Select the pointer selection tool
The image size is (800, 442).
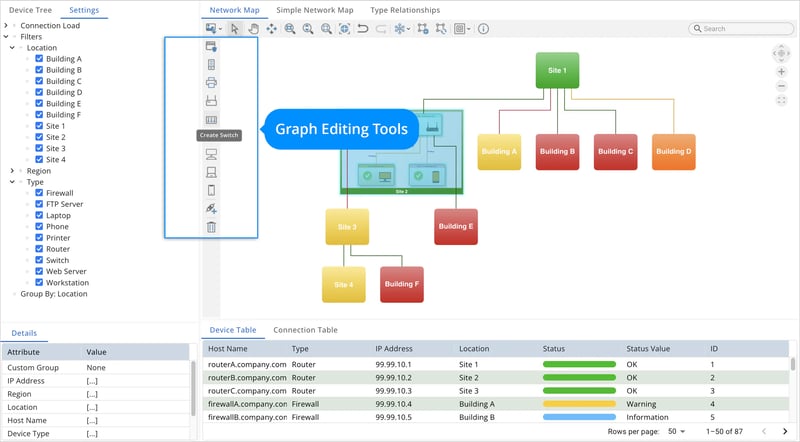pyautogui.click(x=235, y=29)
